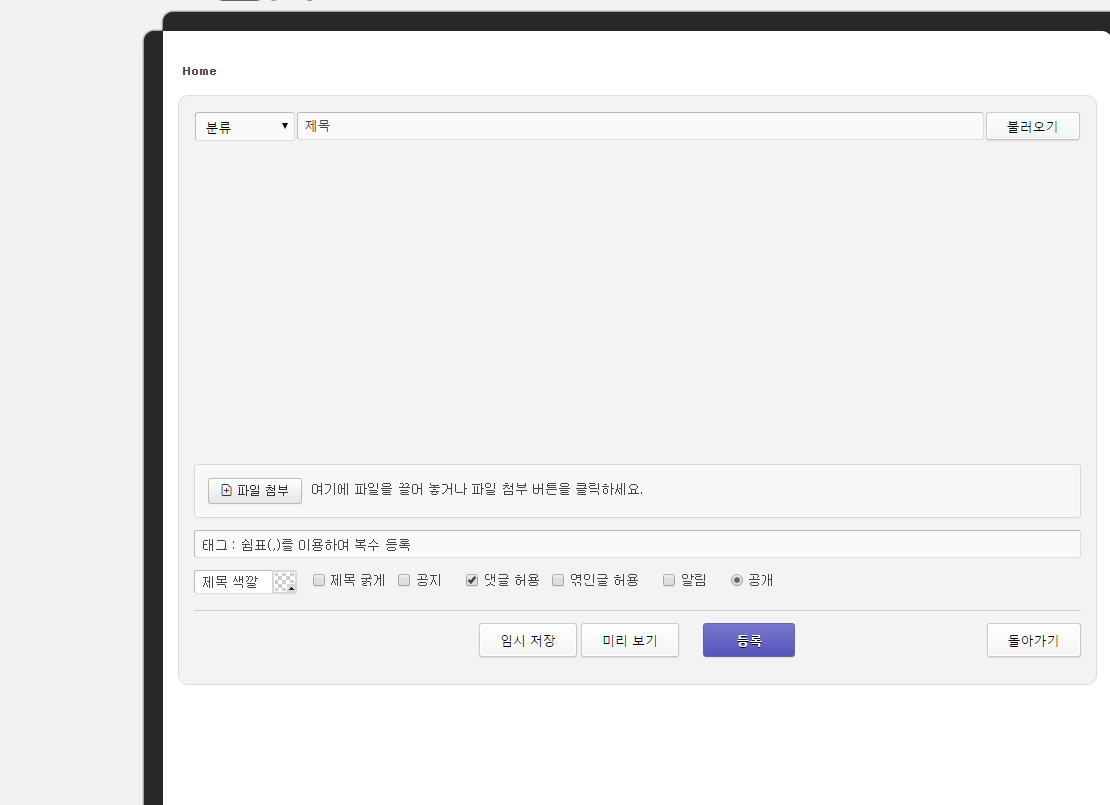Focus the 제목 title input field
Image resolution: width=1110 pixels, height=805 pixels.
(x=640, y=126)
